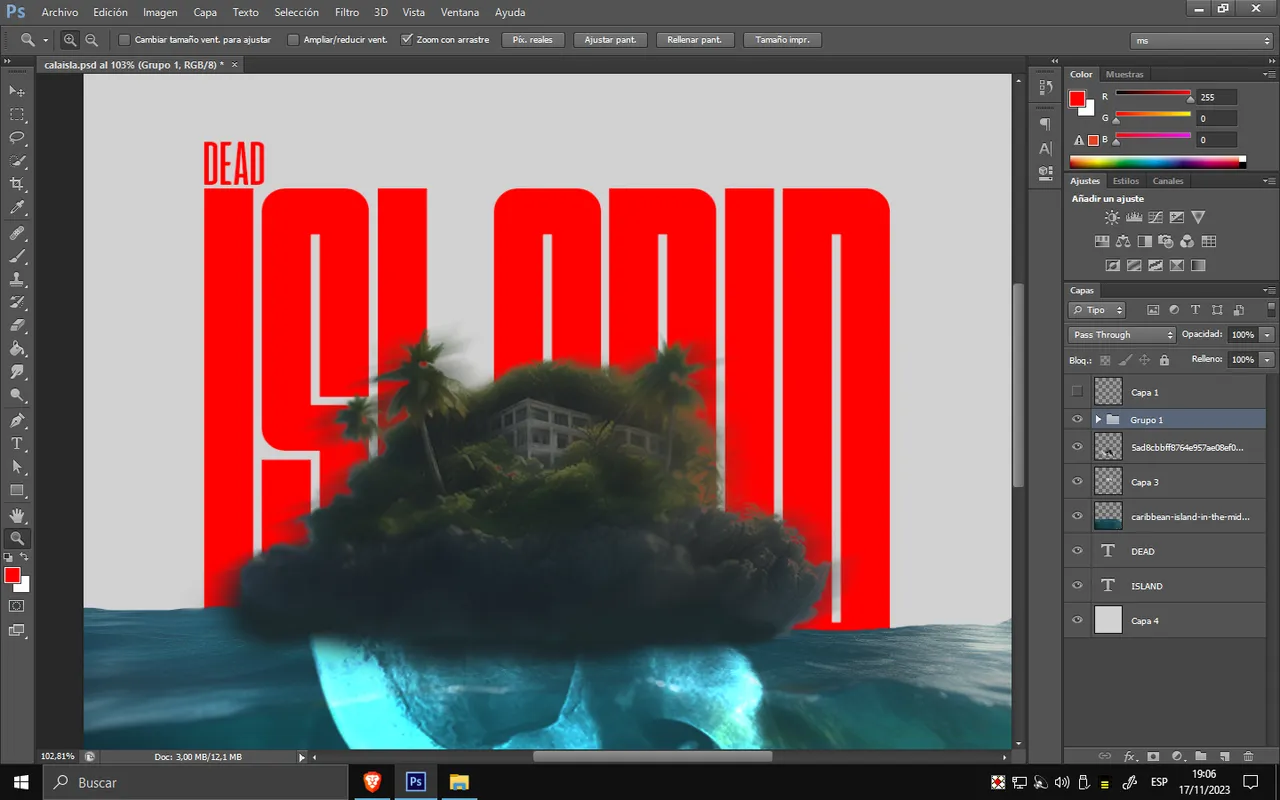Delete layer with the trash icon
Image resolution: width=1280 pixels, height=800 pixels.
[1248, 757]
